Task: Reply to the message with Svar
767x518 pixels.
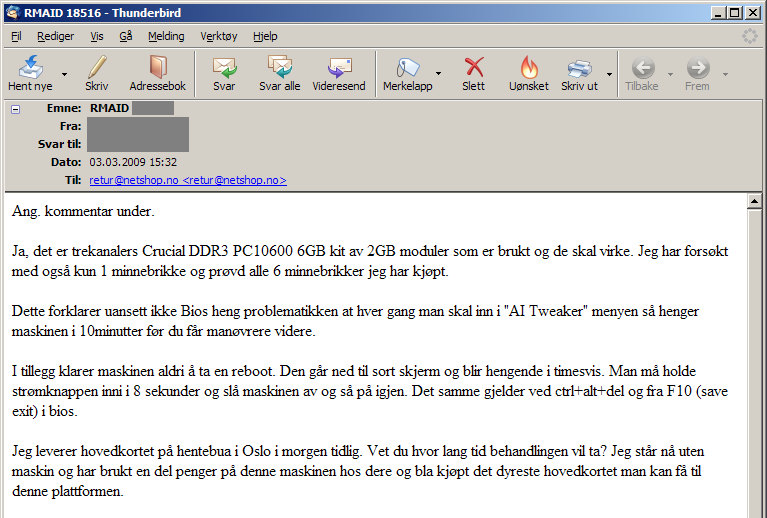Action: (x=224, y=73)
